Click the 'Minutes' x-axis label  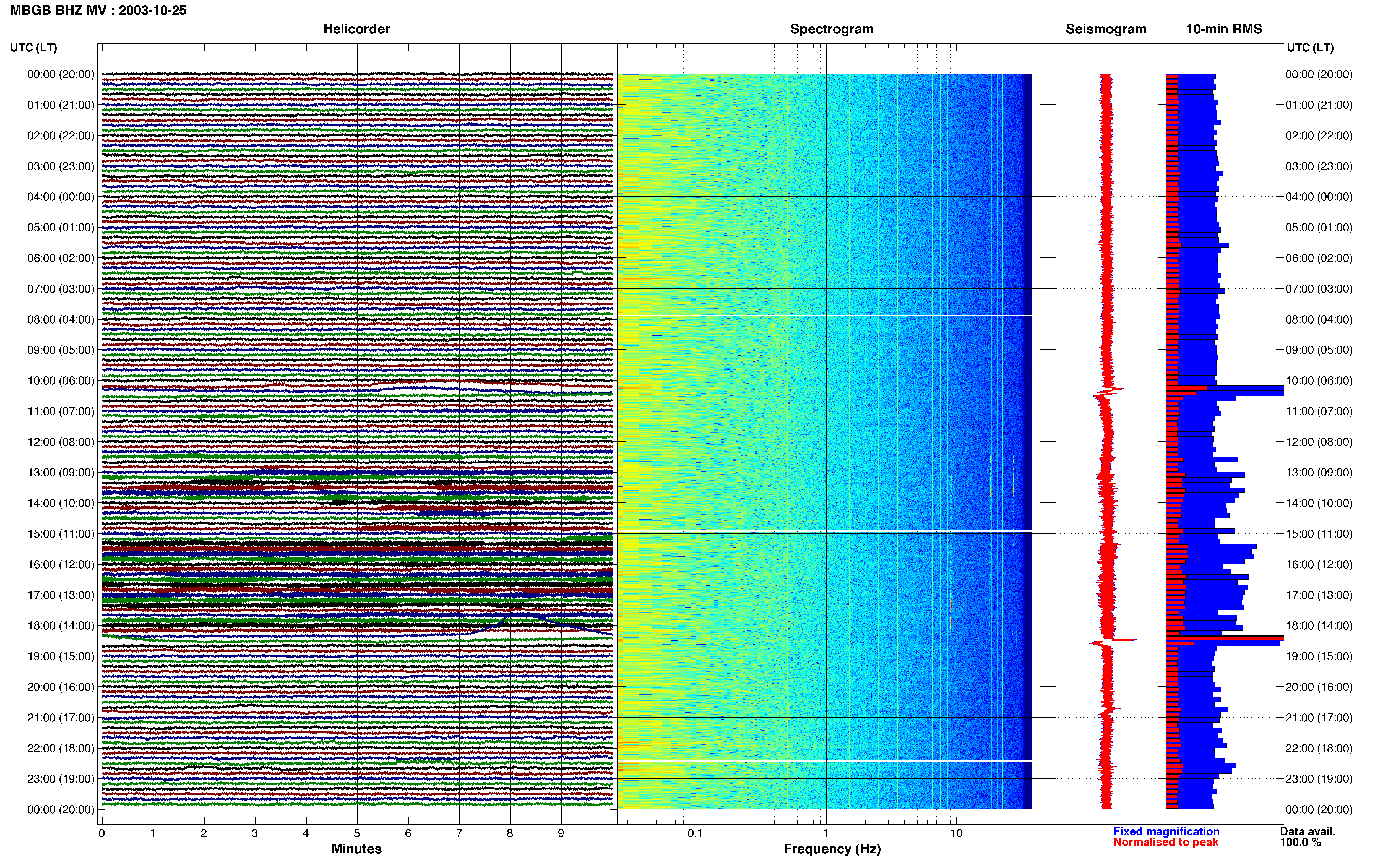356,849
